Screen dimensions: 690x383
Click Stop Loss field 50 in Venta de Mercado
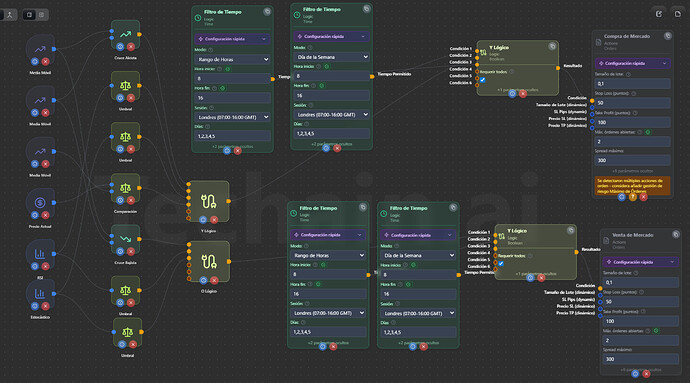[641, 302]
